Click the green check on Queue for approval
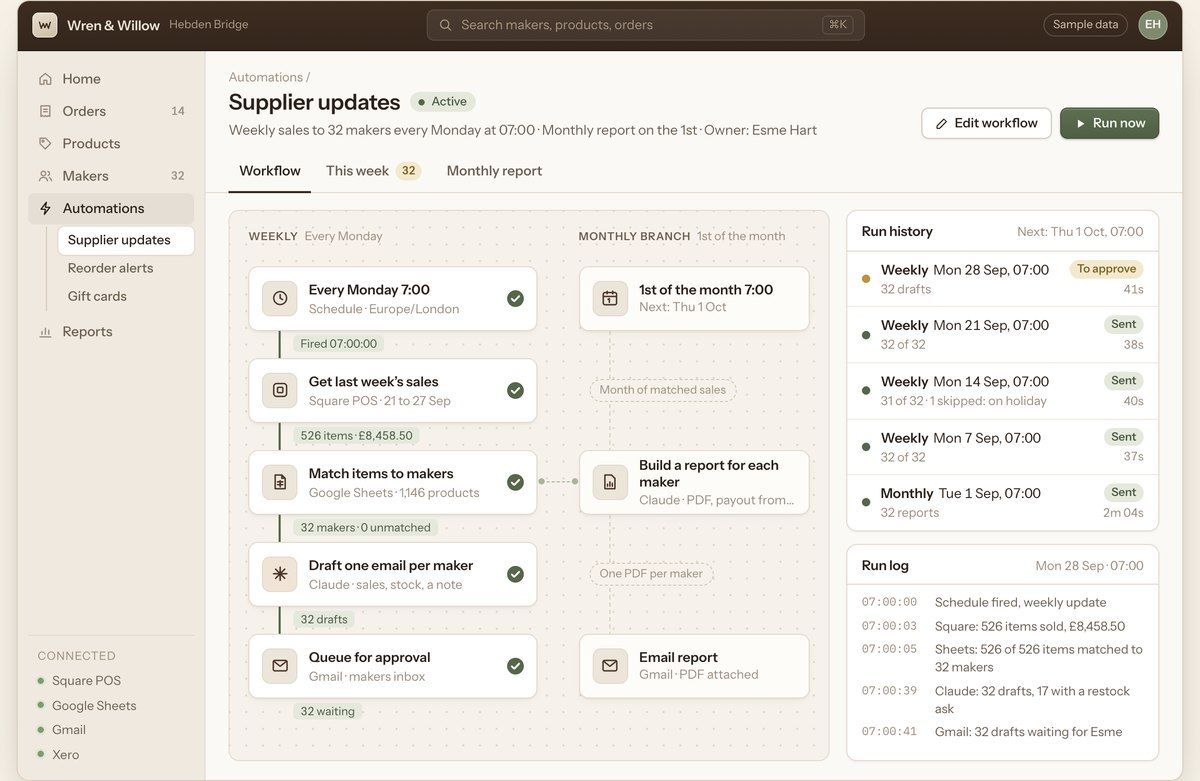This screenshot has width=1200, height=781. click(515, 666)
